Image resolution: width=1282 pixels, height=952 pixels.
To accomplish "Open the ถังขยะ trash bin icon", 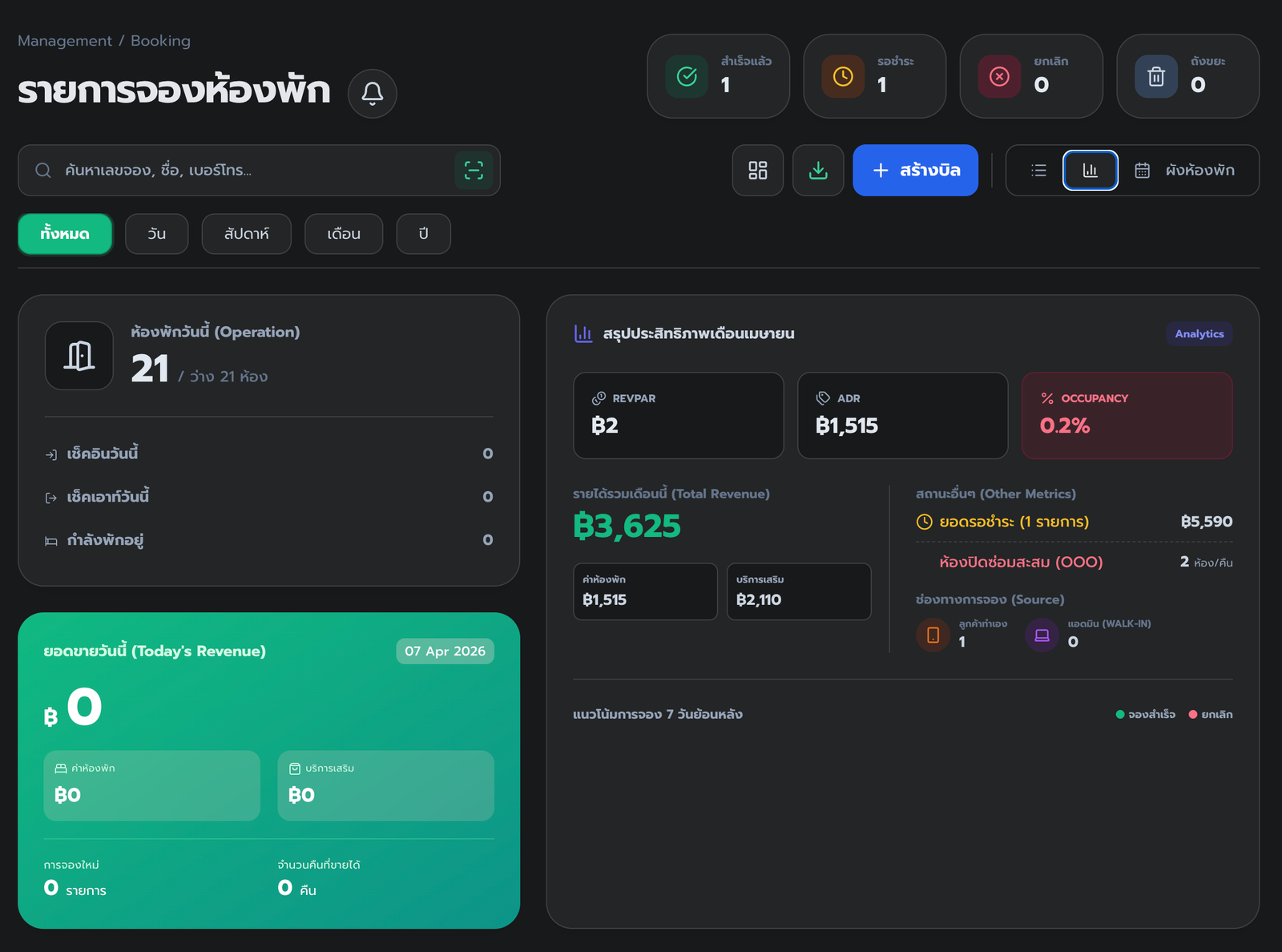I will click(x=1155, y=76).
